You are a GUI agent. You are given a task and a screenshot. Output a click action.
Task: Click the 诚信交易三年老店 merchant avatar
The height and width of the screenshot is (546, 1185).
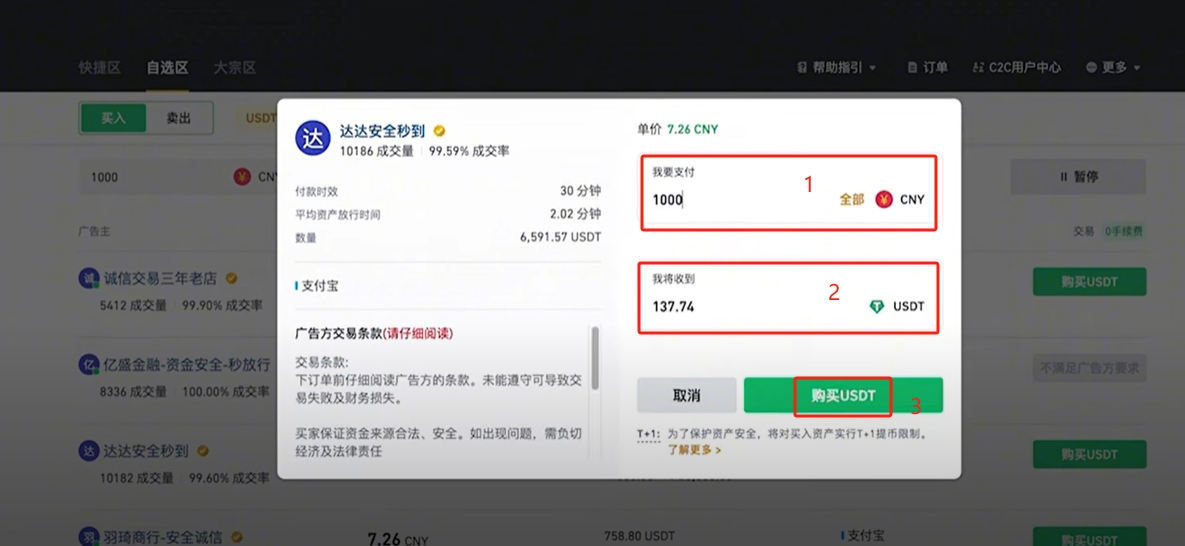(88, 278)
